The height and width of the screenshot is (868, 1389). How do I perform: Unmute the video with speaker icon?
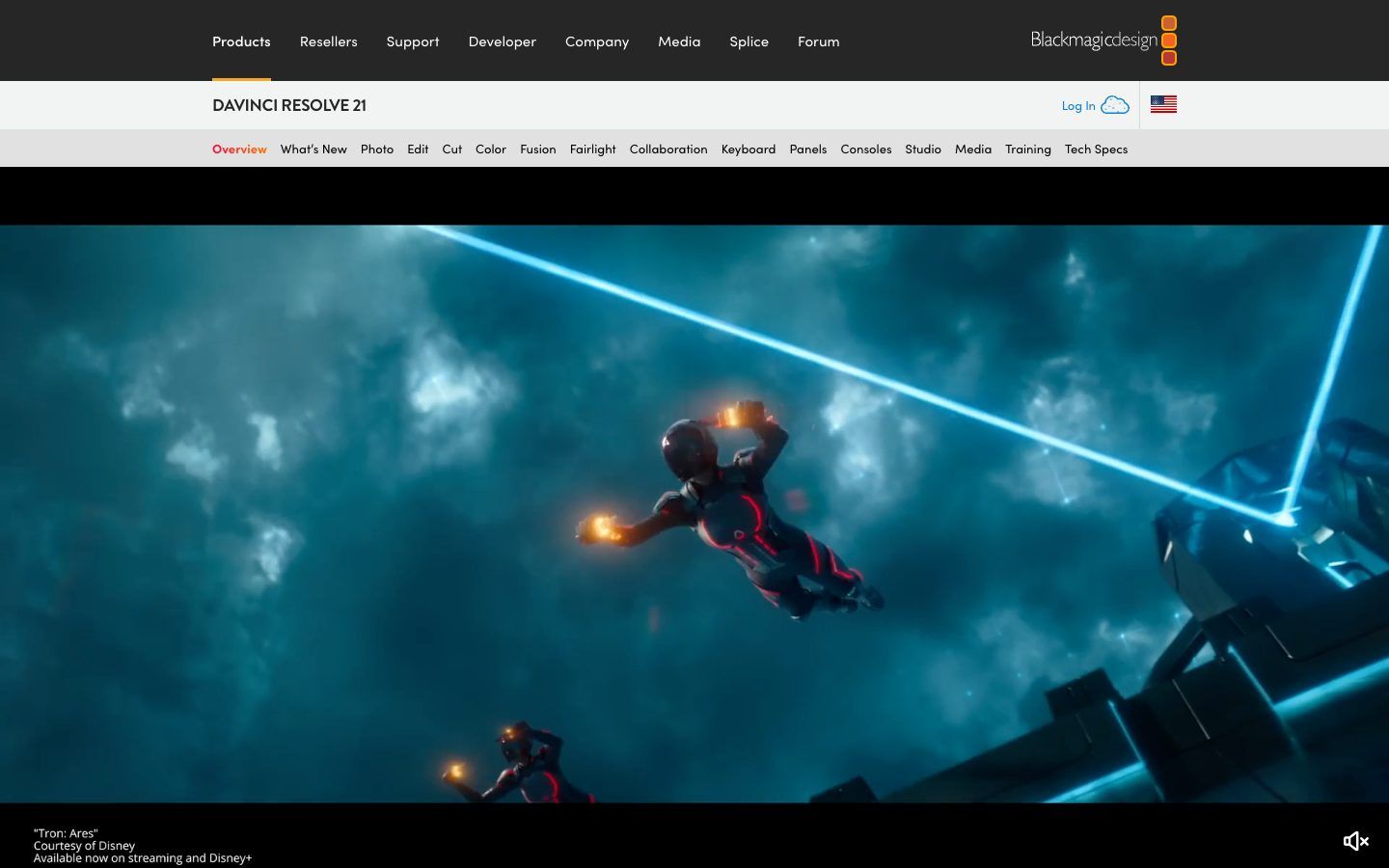tap(1355, 841)
